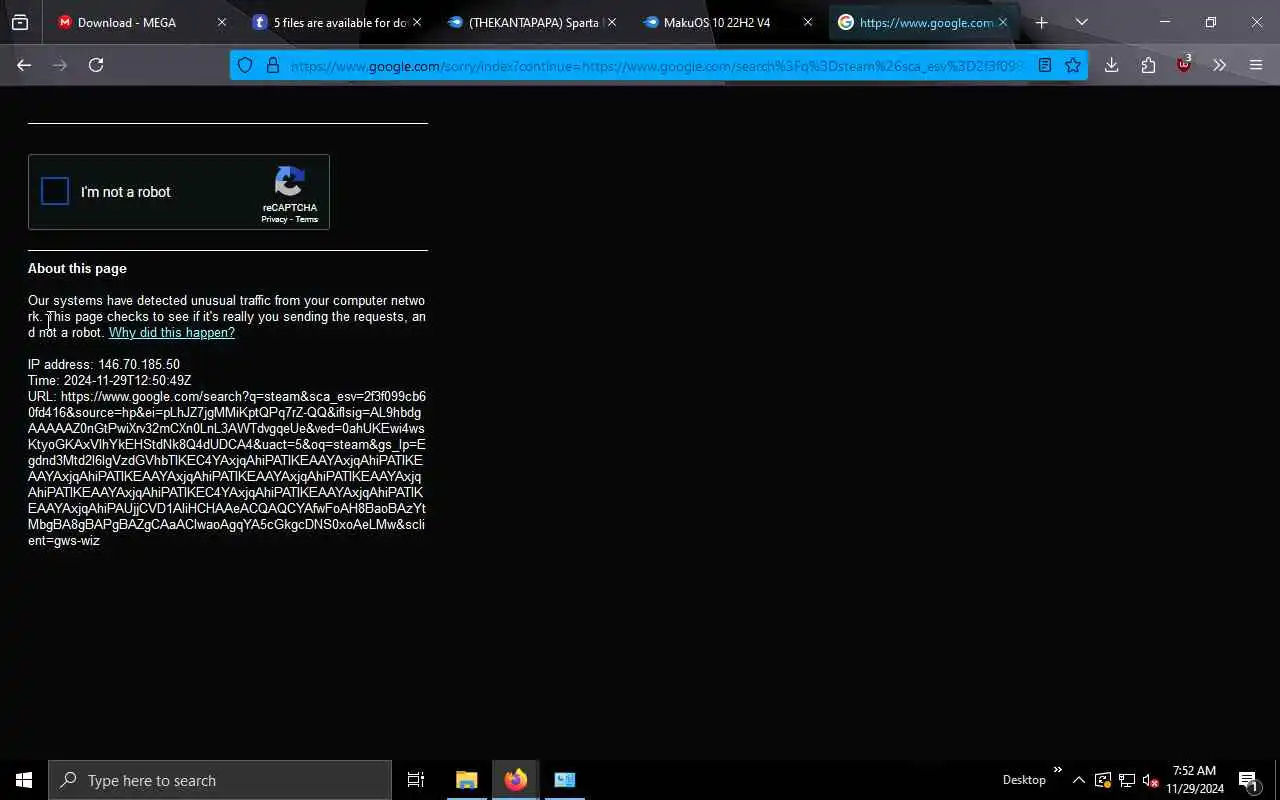Click the Firefox taskbar icon
Image resolution: width=1280 pixels, height=800 pixels.
click(516, 780)
